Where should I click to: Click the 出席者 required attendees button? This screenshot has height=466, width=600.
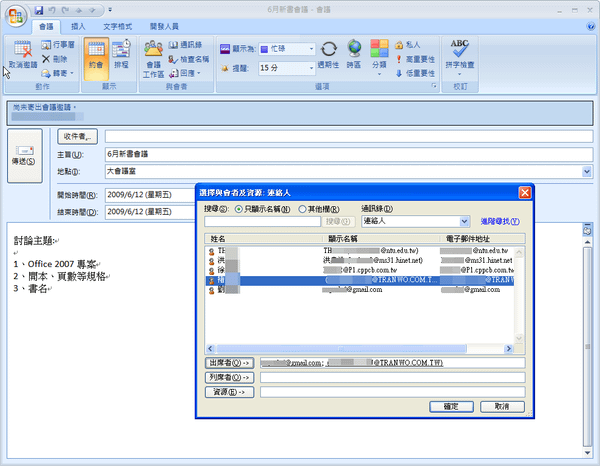pyautogui.click(x=229, y=363)
